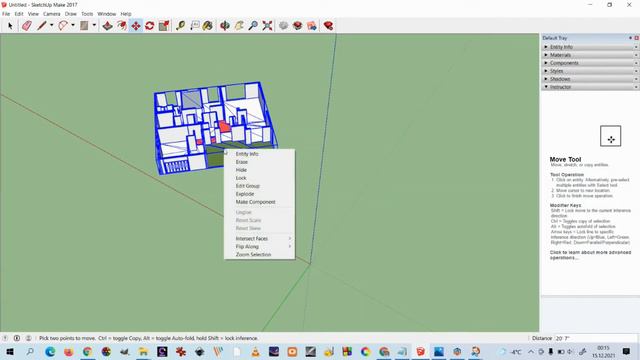Click the Move Tool instructor thumbnail
Image resolution: width=640 pixels, height=360 pixels.
[611, 136]
